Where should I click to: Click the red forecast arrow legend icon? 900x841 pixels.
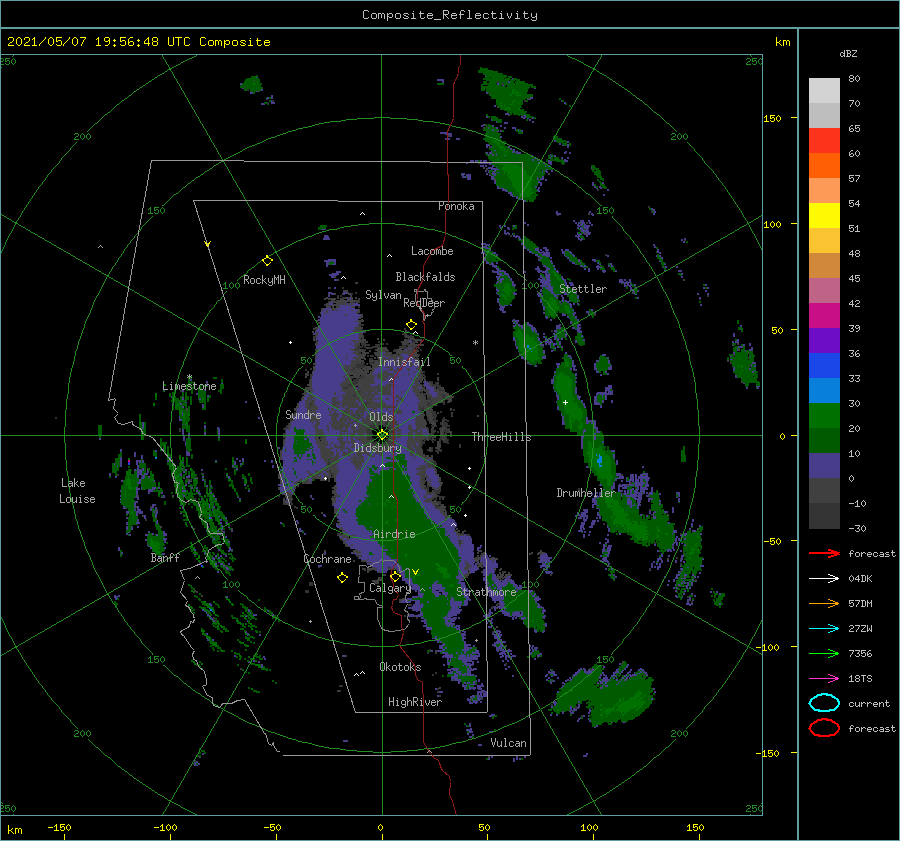coord(824,553)
